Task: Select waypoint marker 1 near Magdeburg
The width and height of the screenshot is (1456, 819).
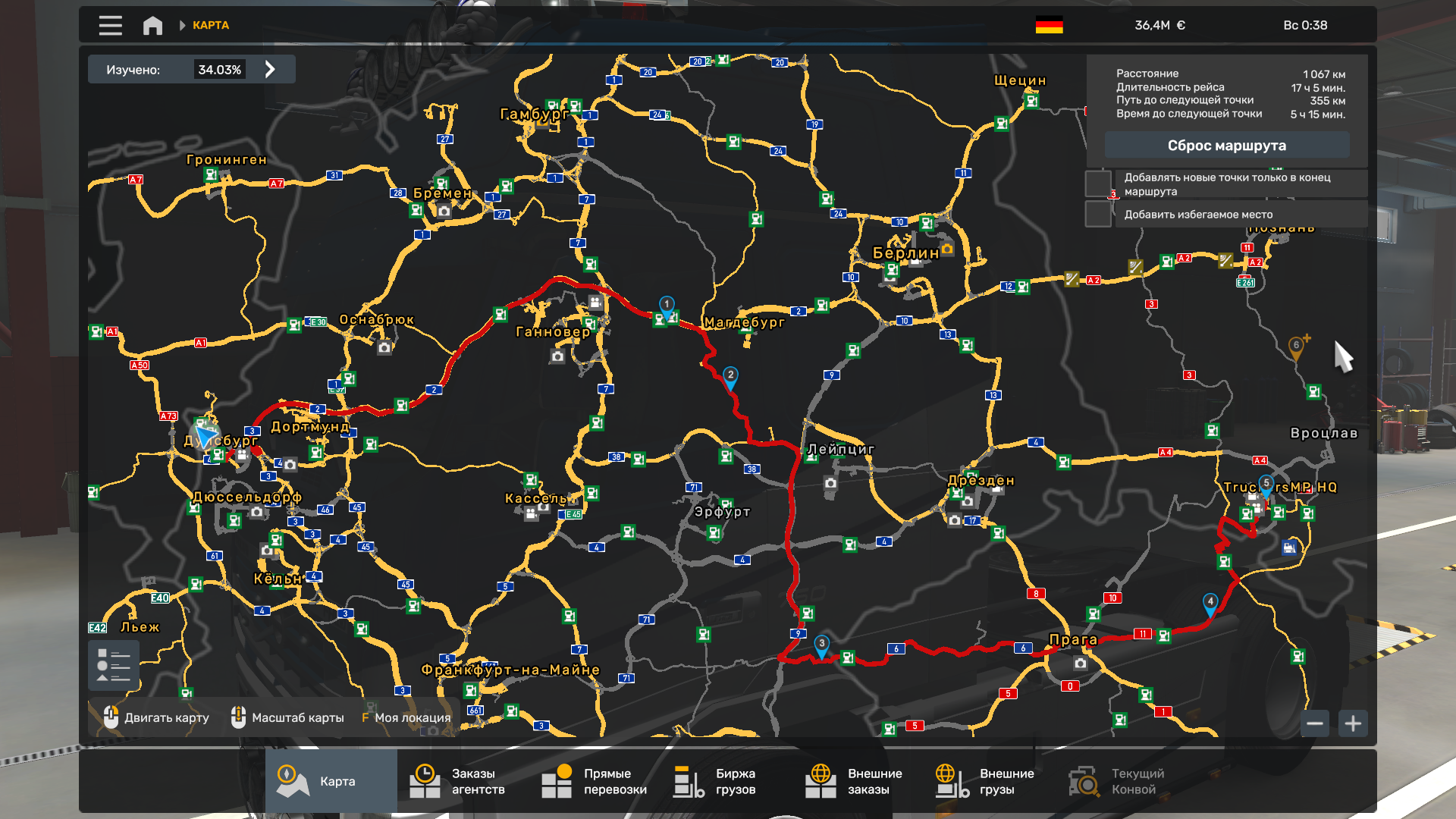Action: tap(667, 306)
